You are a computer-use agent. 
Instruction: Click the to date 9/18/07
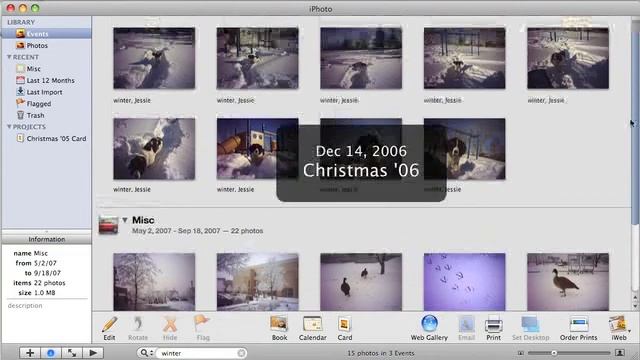coord(47,273)
